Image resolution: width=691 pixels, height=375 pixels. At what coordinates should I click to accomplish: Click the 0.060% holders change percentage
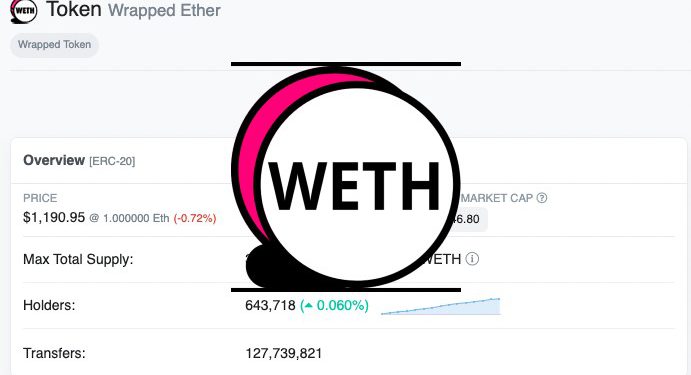coord(342,305)
